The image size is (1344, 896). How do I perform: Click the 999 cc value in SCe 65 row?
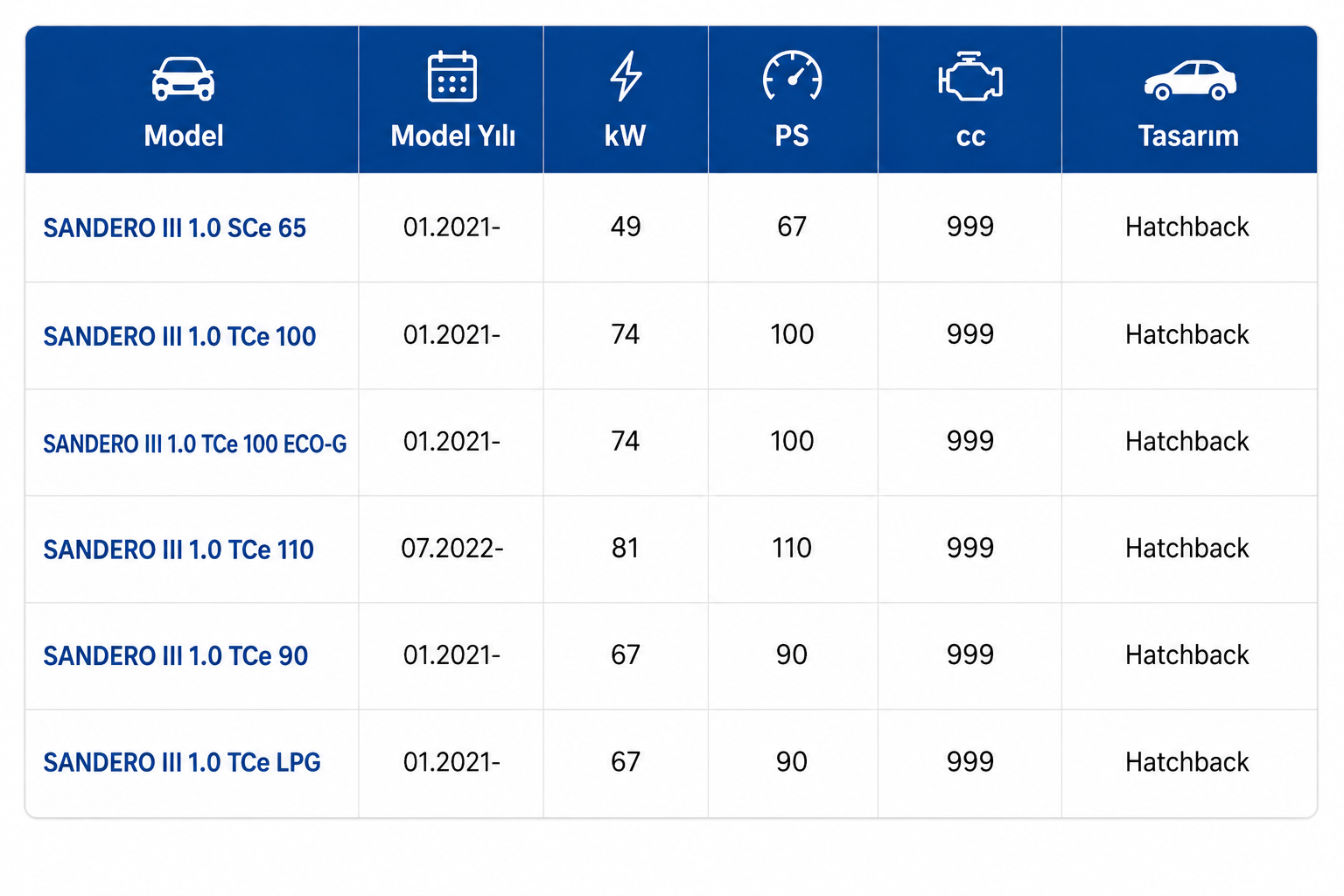(970, 227)
